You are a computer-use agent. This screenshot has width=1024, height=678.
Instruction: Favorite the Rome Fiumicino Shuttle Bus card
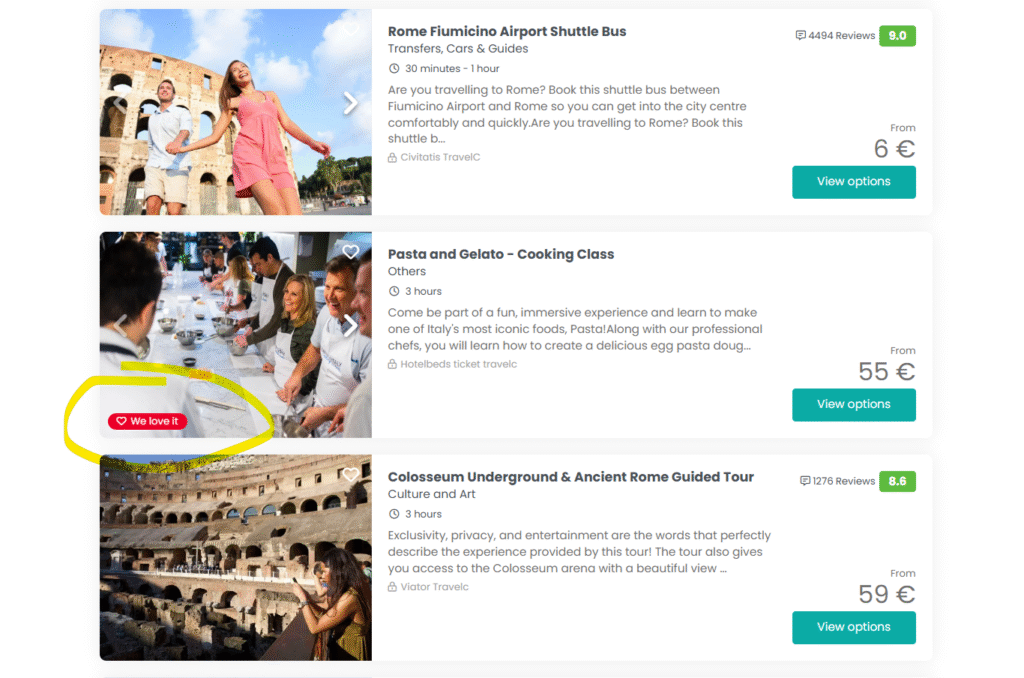(351, 29)
